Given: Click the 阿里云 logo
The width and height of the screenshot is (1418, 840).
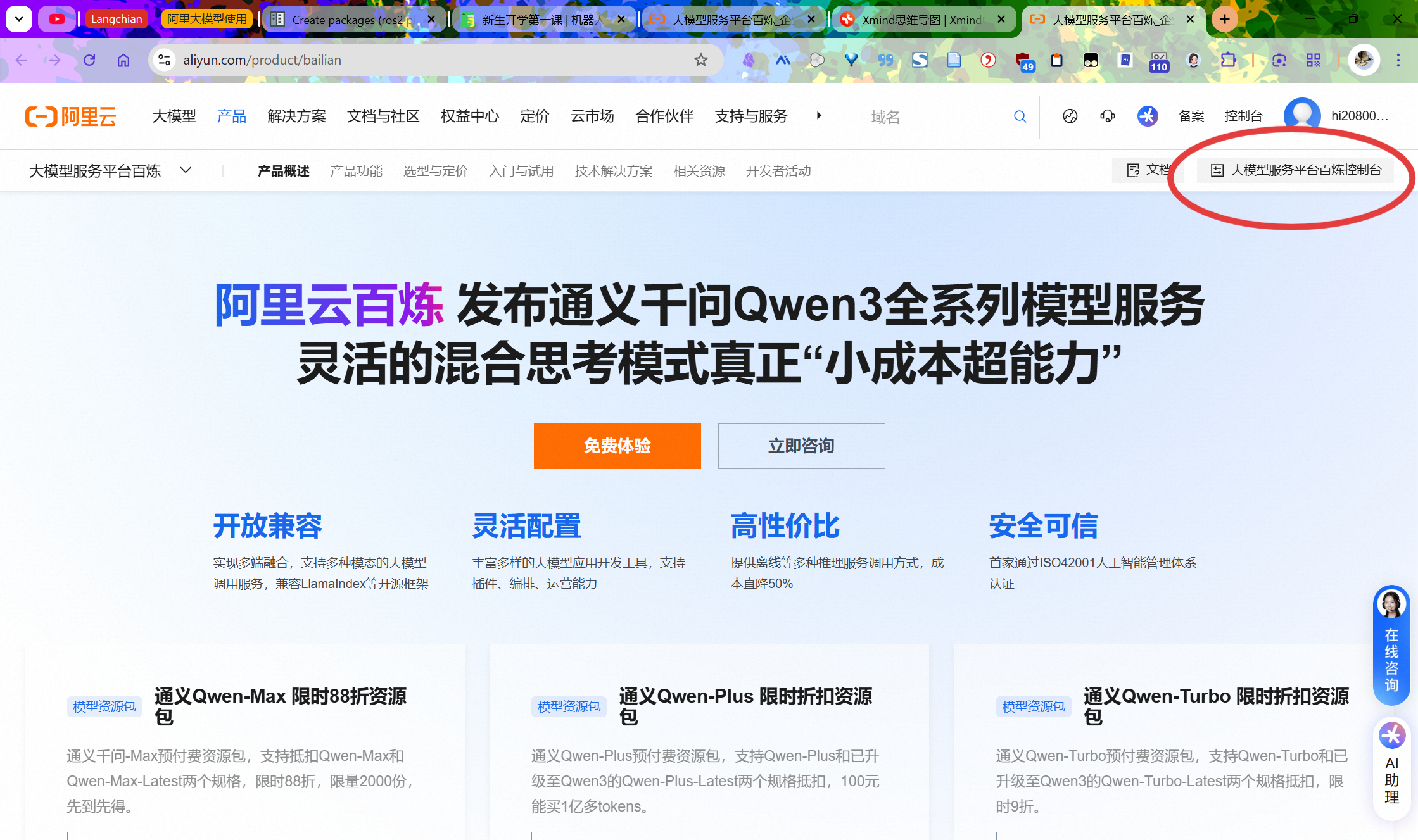Looking at the screenshot, I should 71,116.
